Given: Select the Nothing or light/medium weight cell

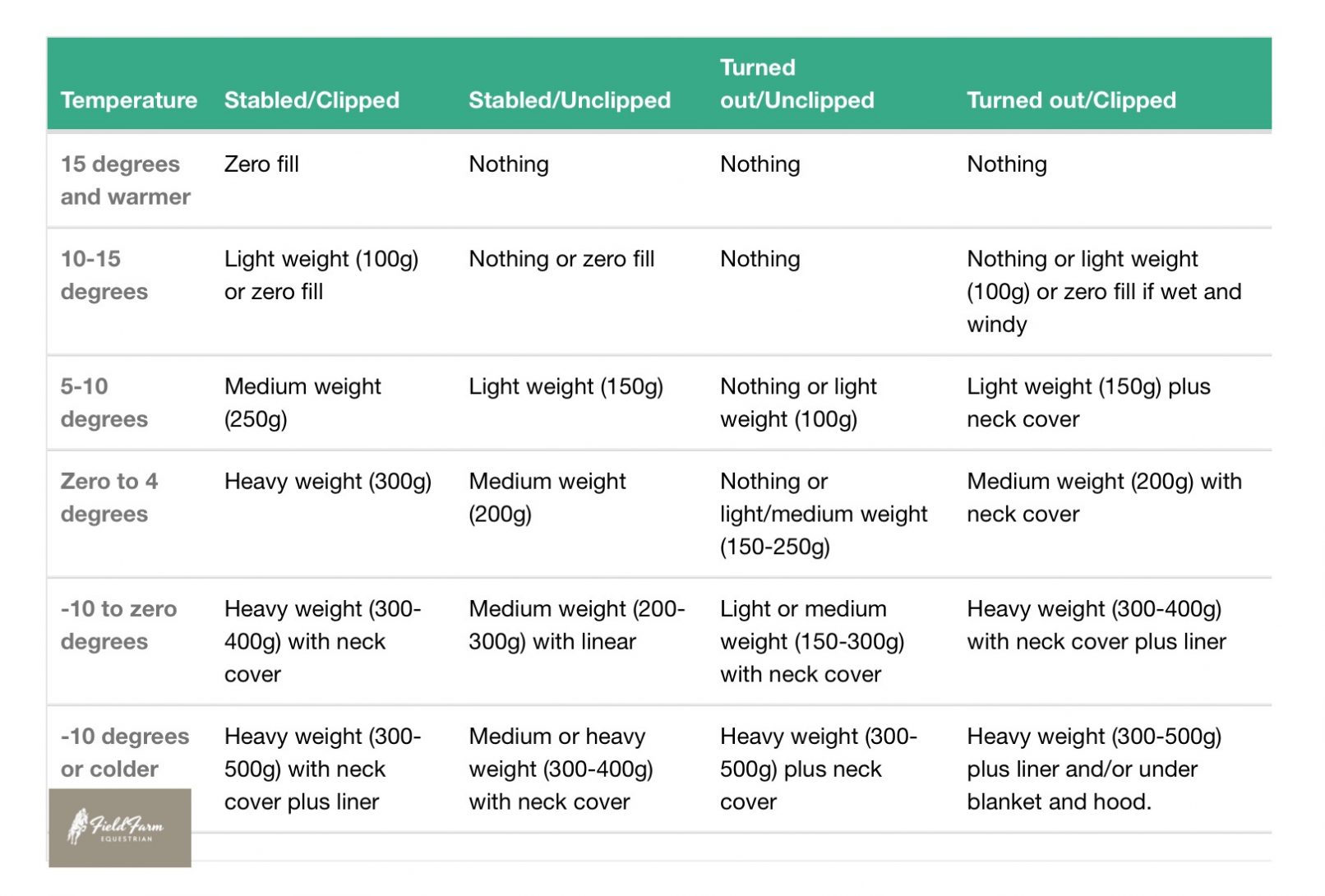Looking at the screenshot, I should coord(823,514).
